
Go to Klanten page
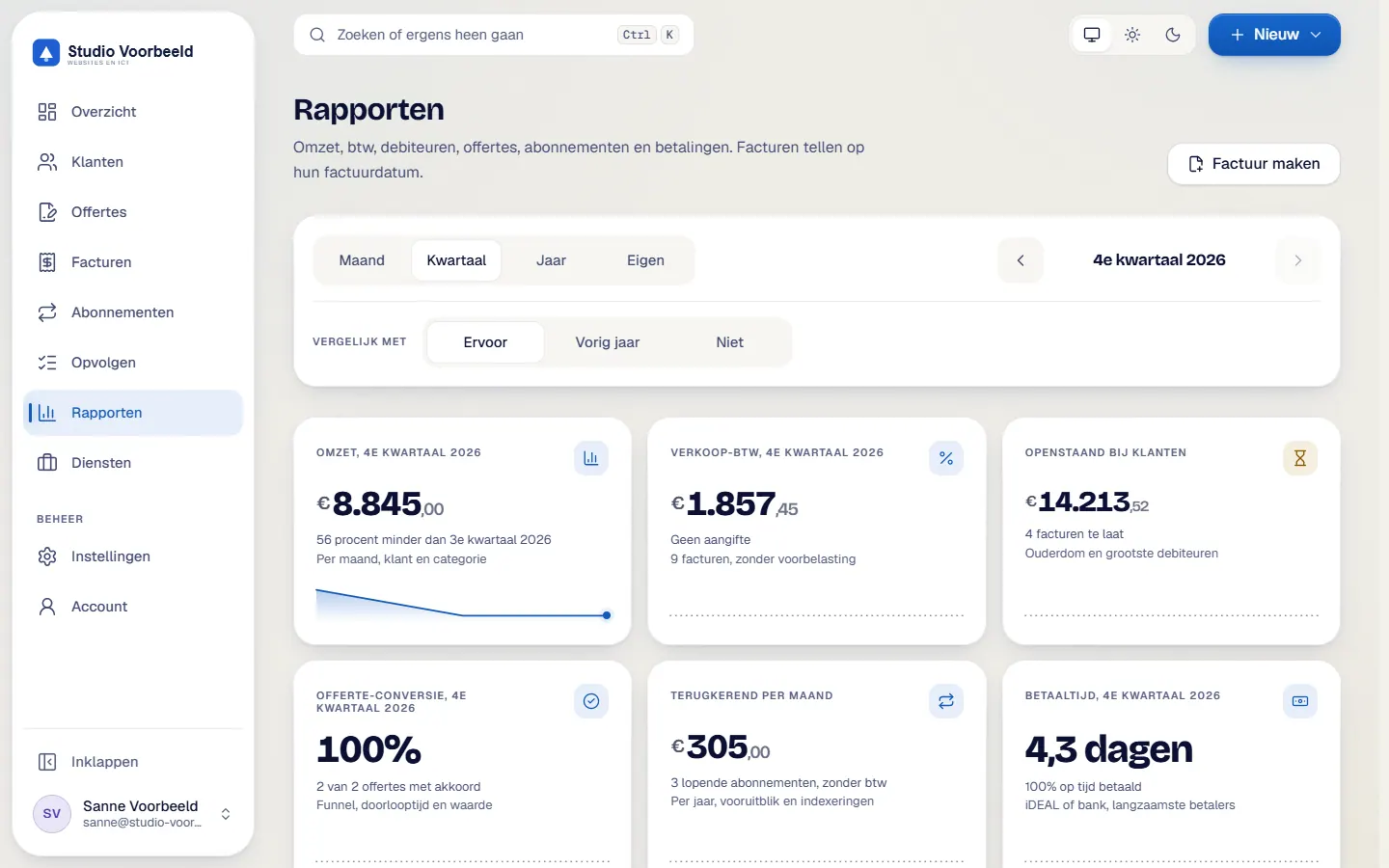(133, 162)
